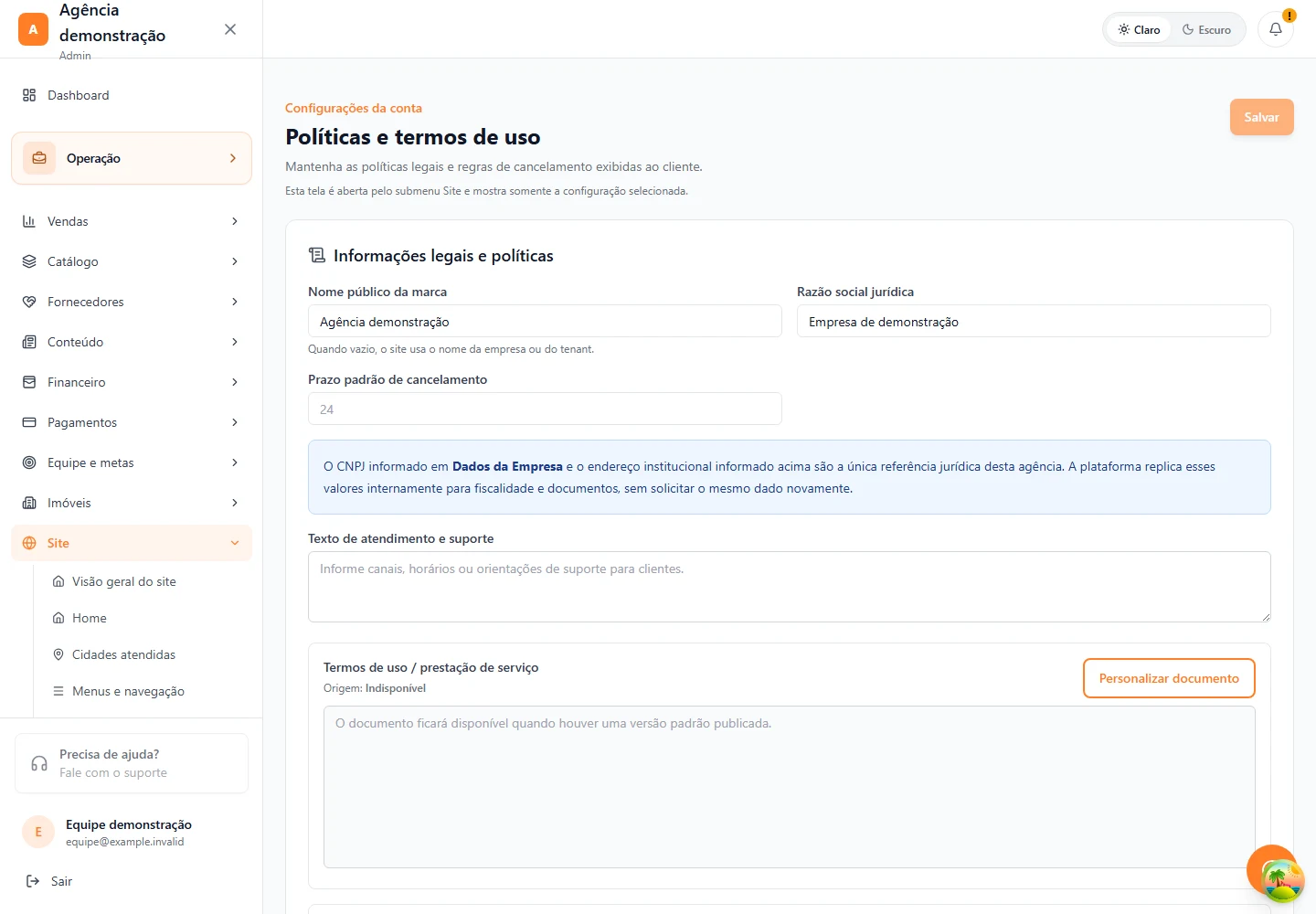This screenshot has width=1316, height=914.
Task: Click Configurações da conta breadcrumb
Action: pos(354,108)
